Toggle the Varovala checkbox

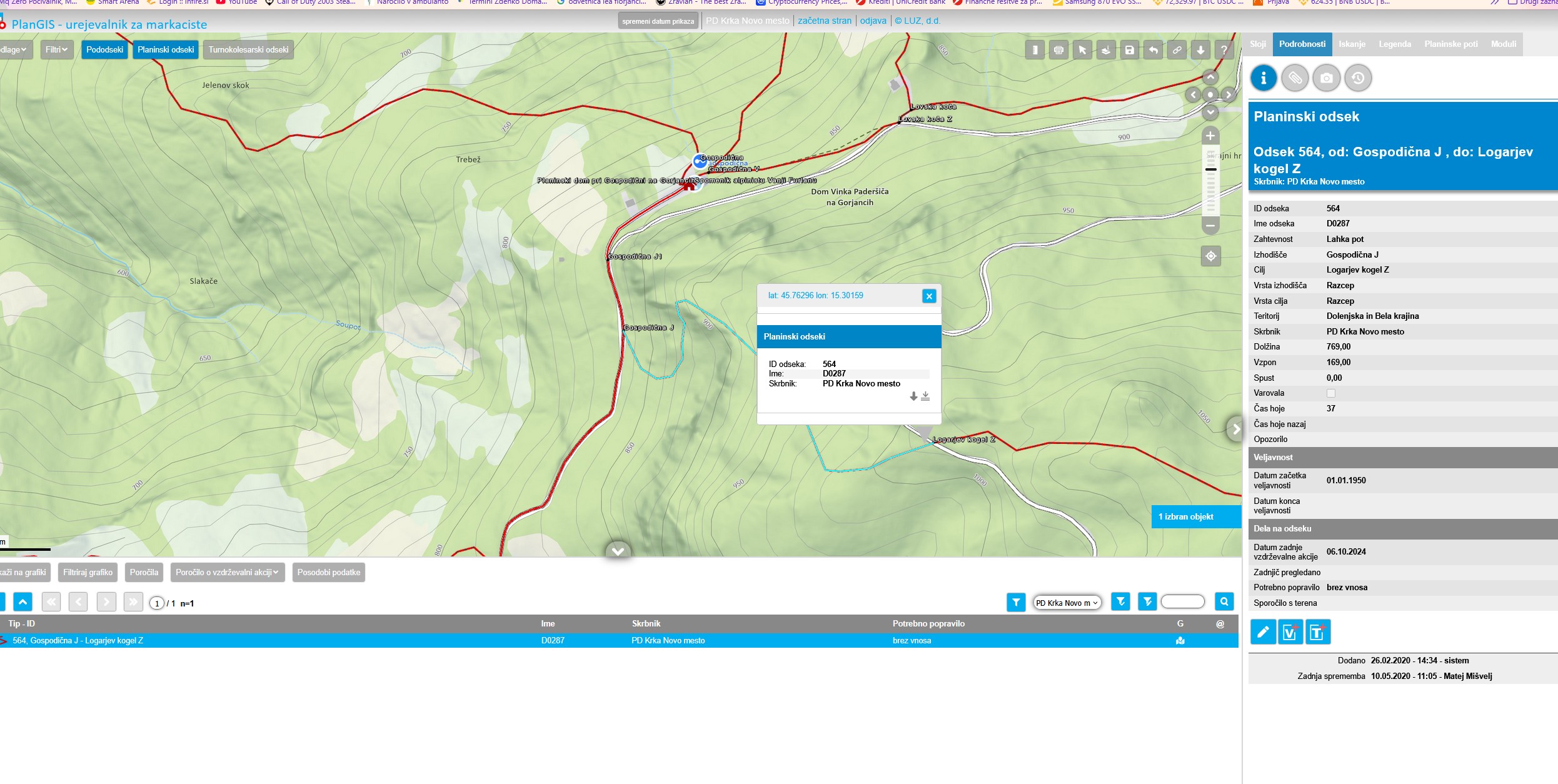(x=1331, y=393)
